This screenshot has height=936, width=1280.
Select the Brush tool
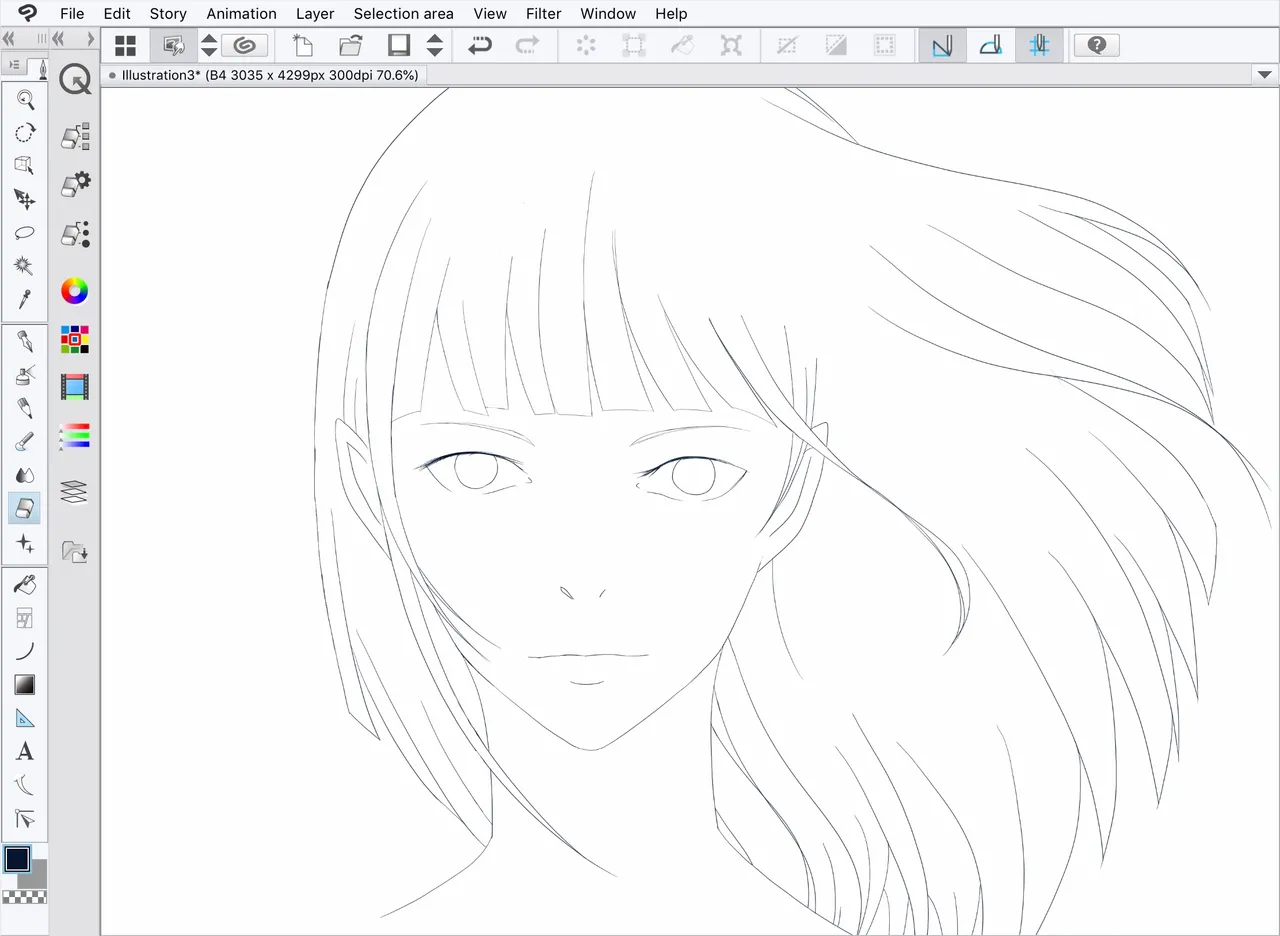(25, 442)
